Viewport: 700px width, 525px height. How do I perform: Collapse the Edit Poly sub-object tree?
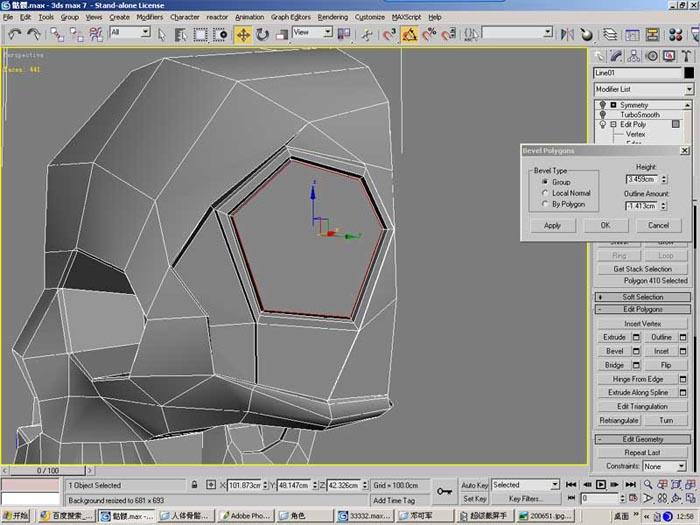click(613, 125)
